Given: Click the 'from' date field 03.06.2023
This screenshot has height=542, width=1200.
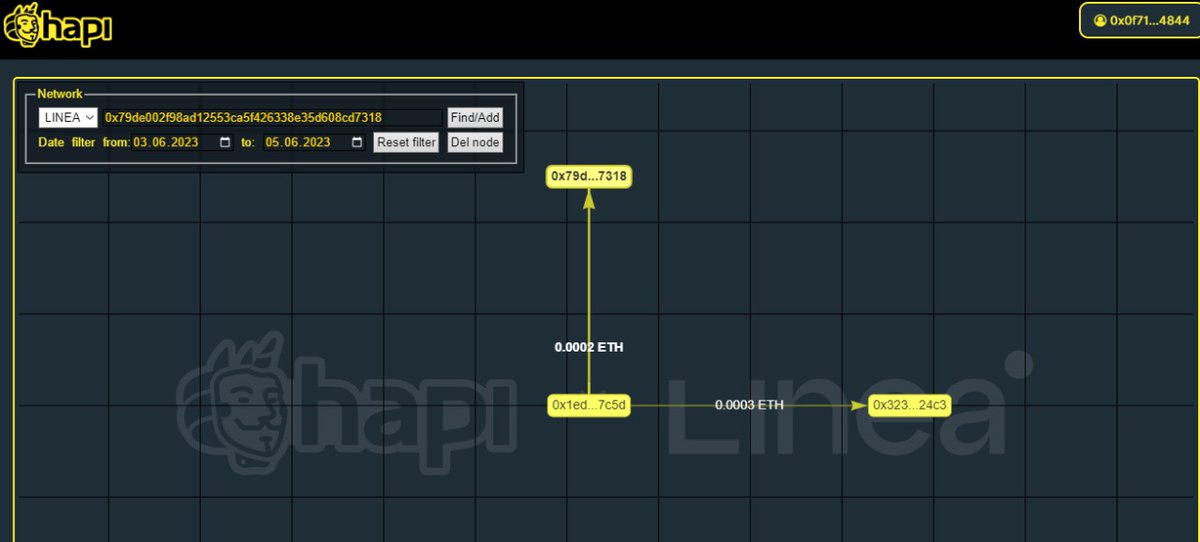Looking at the screenshot, I should click(183, 142).
